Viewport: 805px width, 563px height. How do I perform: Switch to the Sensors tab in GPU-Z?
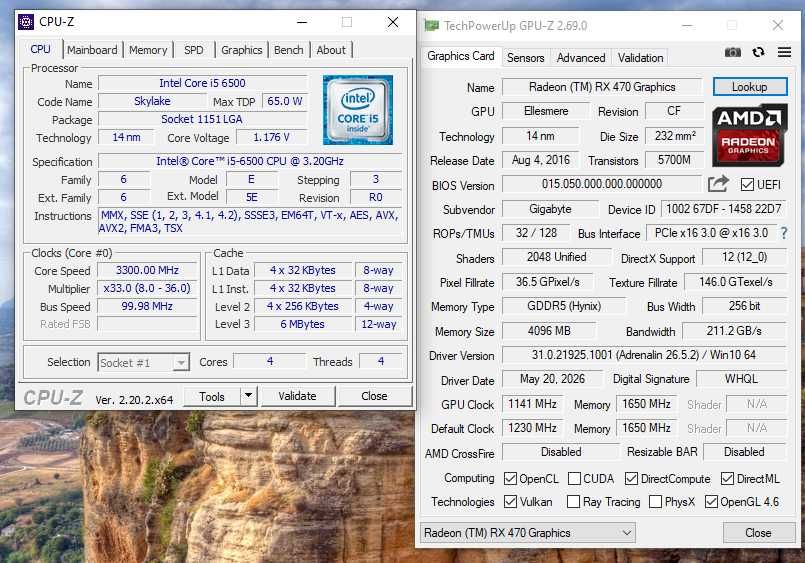coord(525,57)
